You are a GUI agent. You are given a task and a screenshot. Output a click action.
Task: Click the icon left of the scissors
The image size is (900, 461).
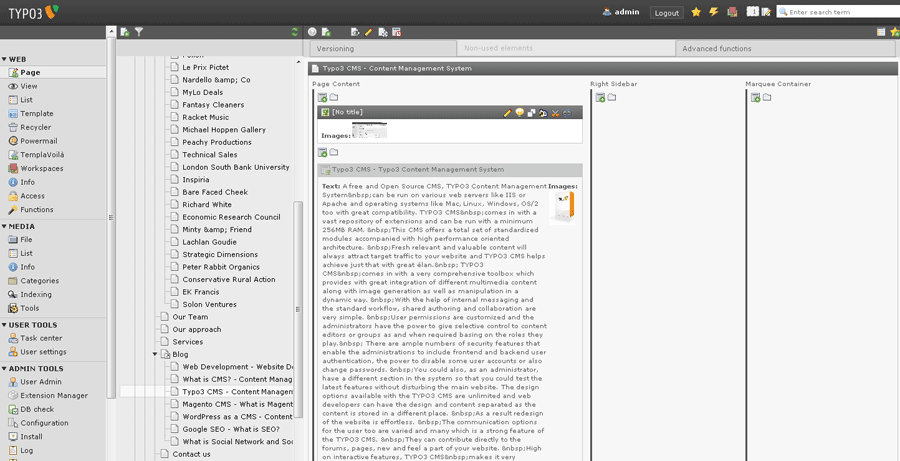tap(543, 113)
